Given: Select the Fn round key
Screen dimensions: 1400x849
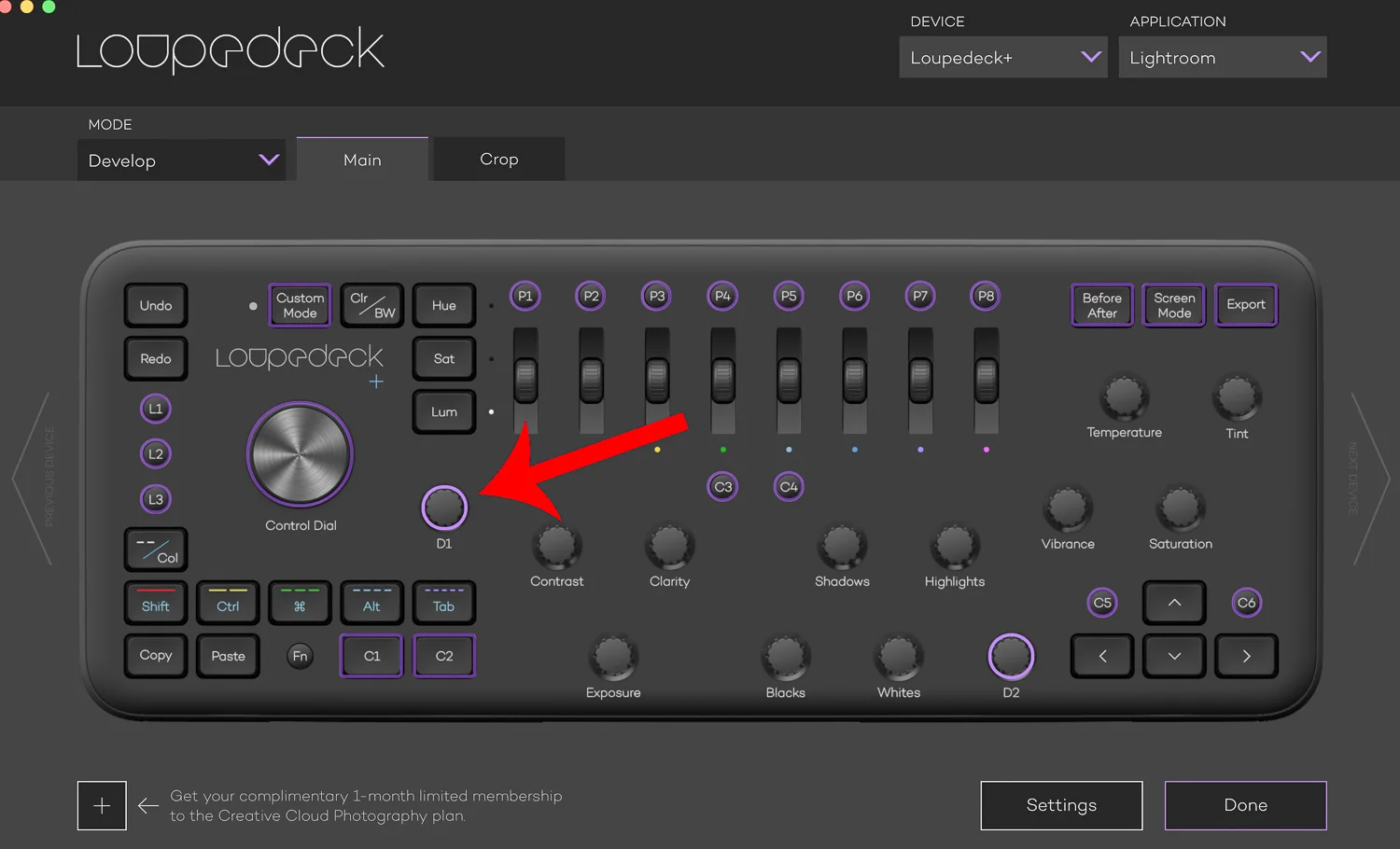Looking at the screenshot, I should (300, 656).
